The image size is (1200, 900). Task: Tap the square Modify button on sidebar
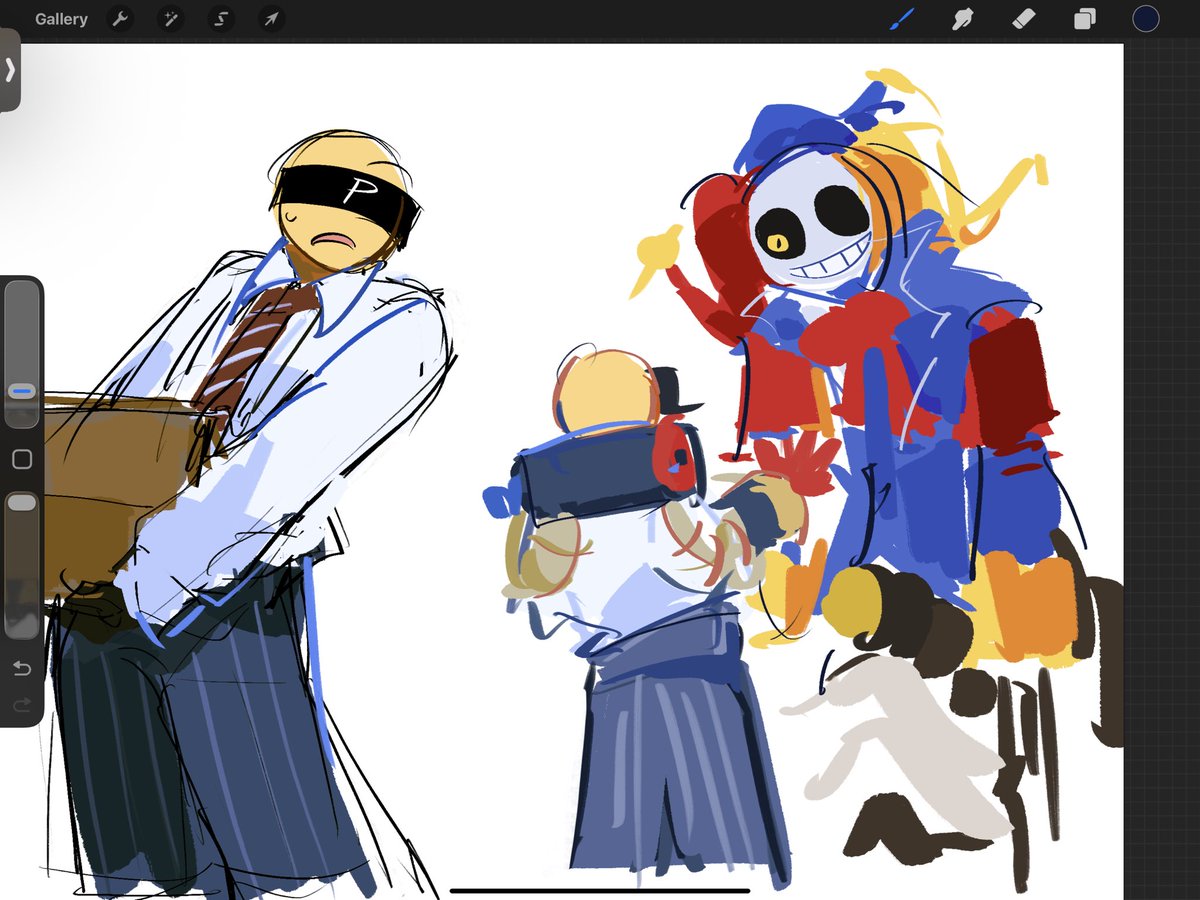tap(22, 459)
